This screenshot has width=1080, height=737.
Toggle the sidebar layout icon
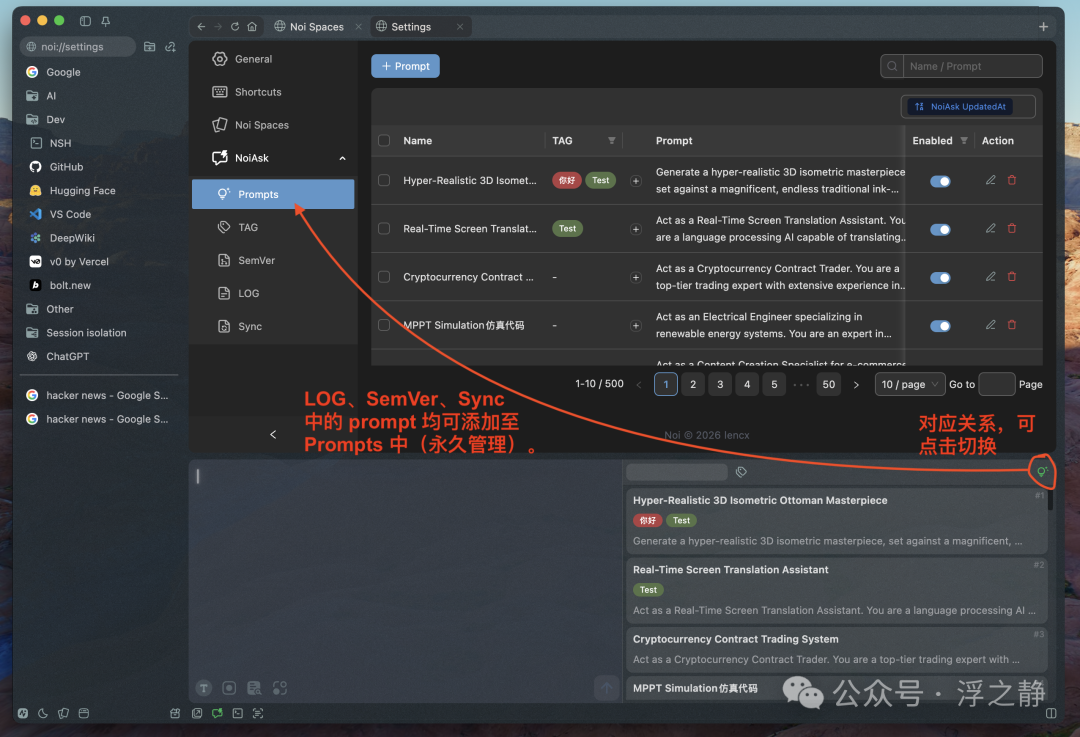(x=85, y=21)
